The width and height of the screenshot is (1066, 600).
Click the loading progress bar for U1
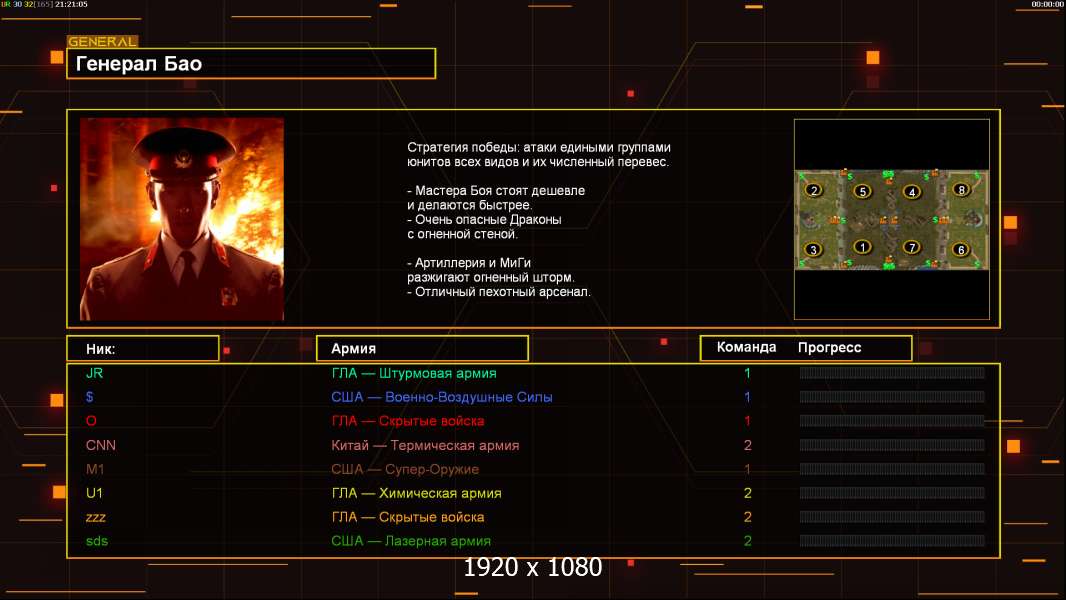[892, 493]
